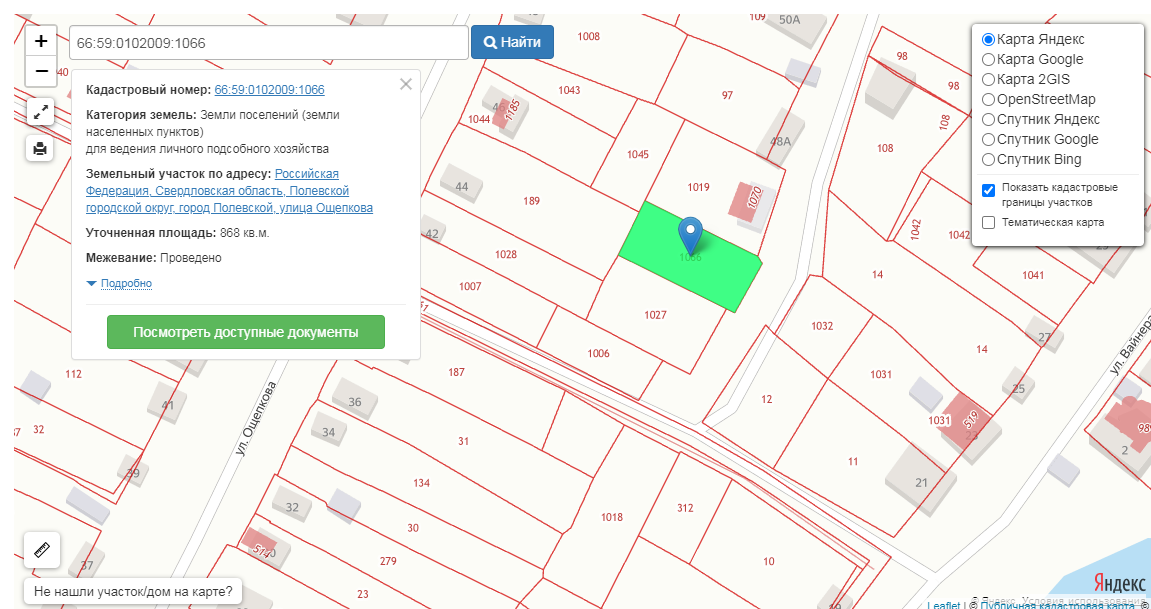1151x609 pixels.
Task: Select Карта 2GIS radio option
Action: click(989, 79)
